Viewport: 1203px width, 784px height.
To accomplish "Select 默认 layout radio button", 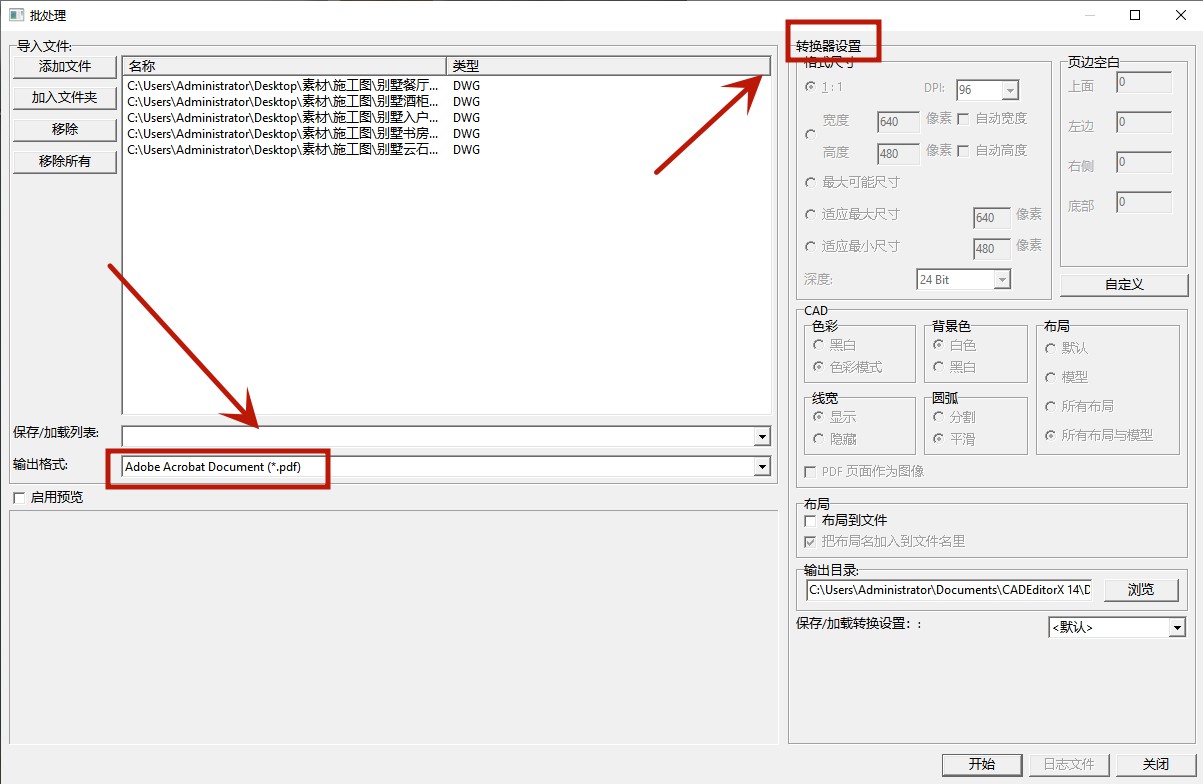I will coord(1050,348).
